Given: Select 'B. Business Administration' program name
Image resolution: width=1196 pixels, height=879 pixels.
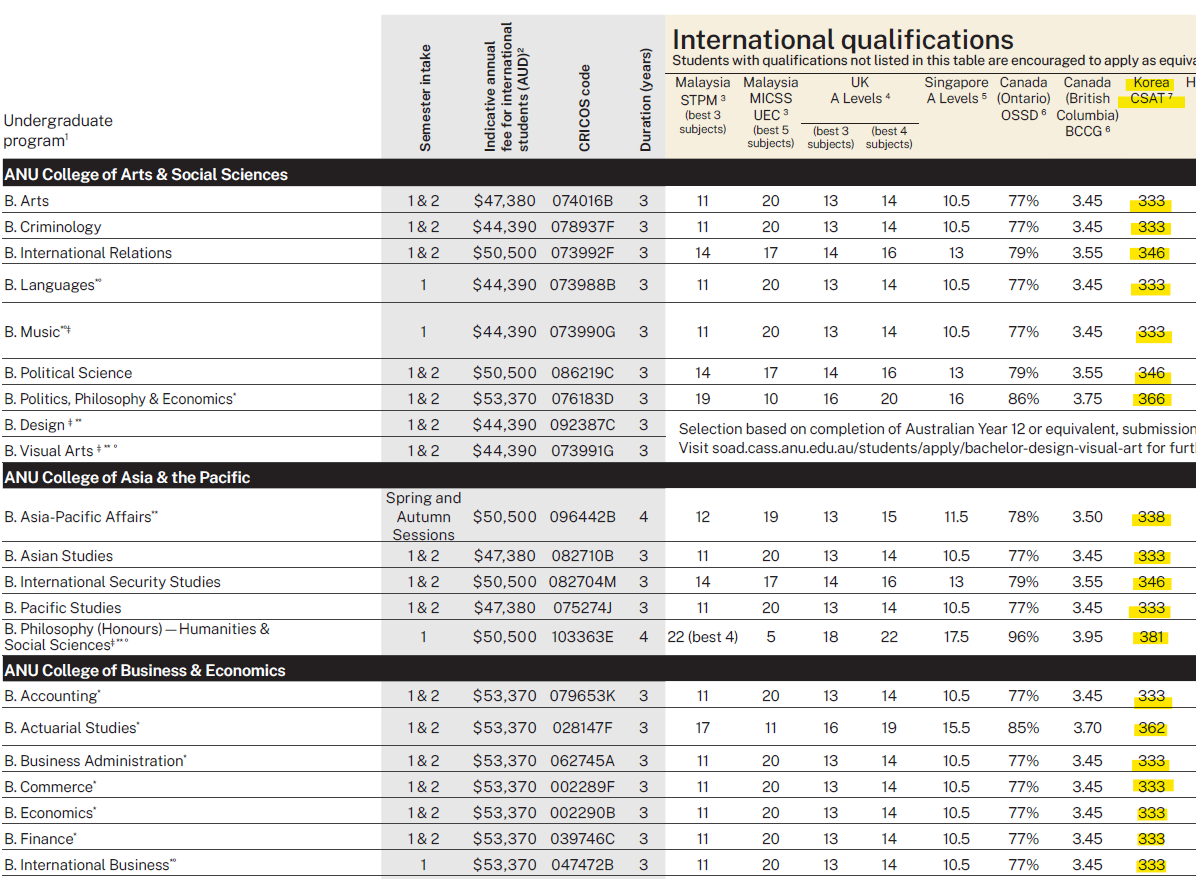Looking at the screenshot, I should coord(95,761).
